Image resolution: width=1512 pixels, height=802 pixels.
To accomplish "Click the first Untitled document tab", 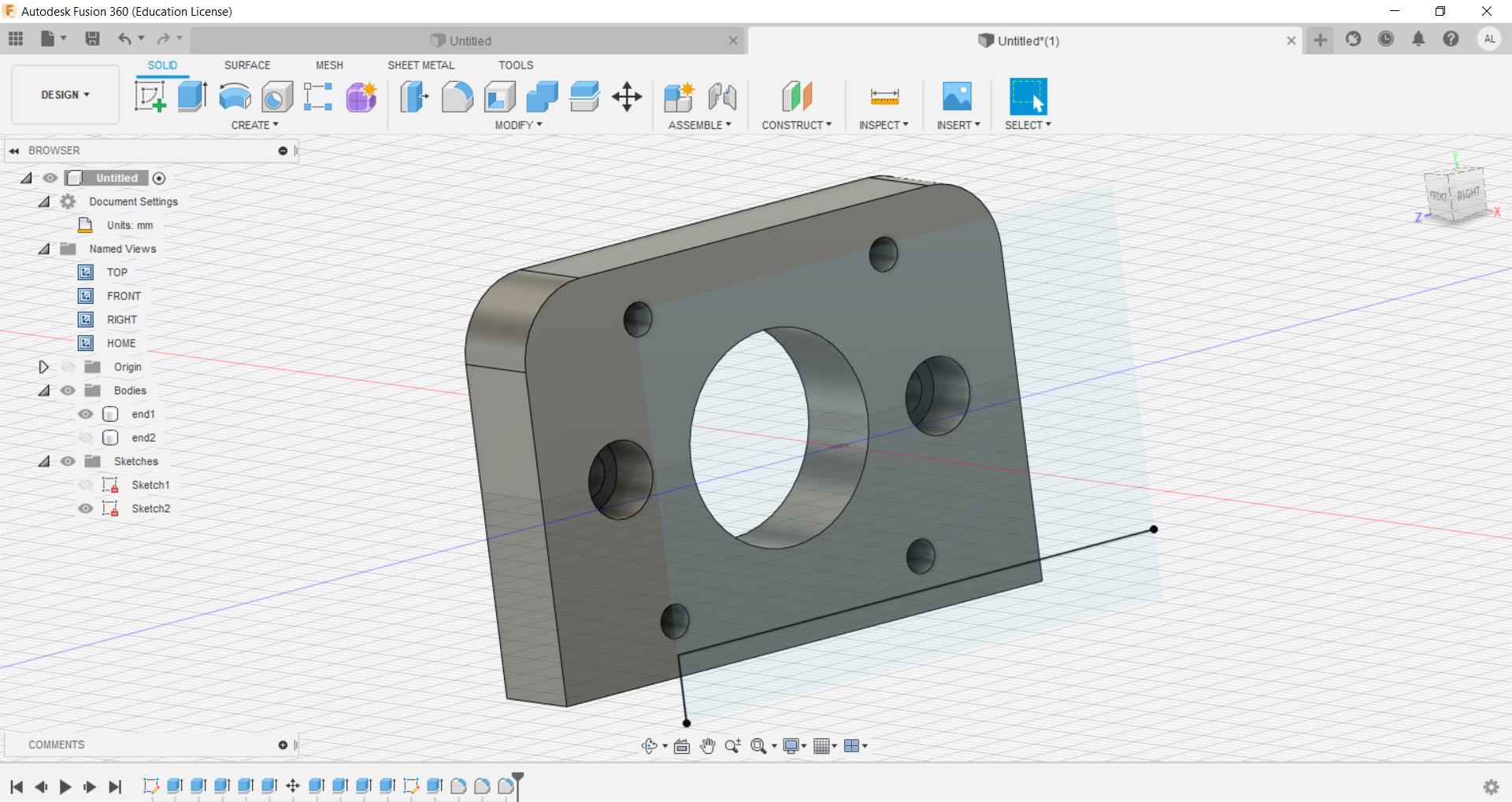I will pos(469,41).
